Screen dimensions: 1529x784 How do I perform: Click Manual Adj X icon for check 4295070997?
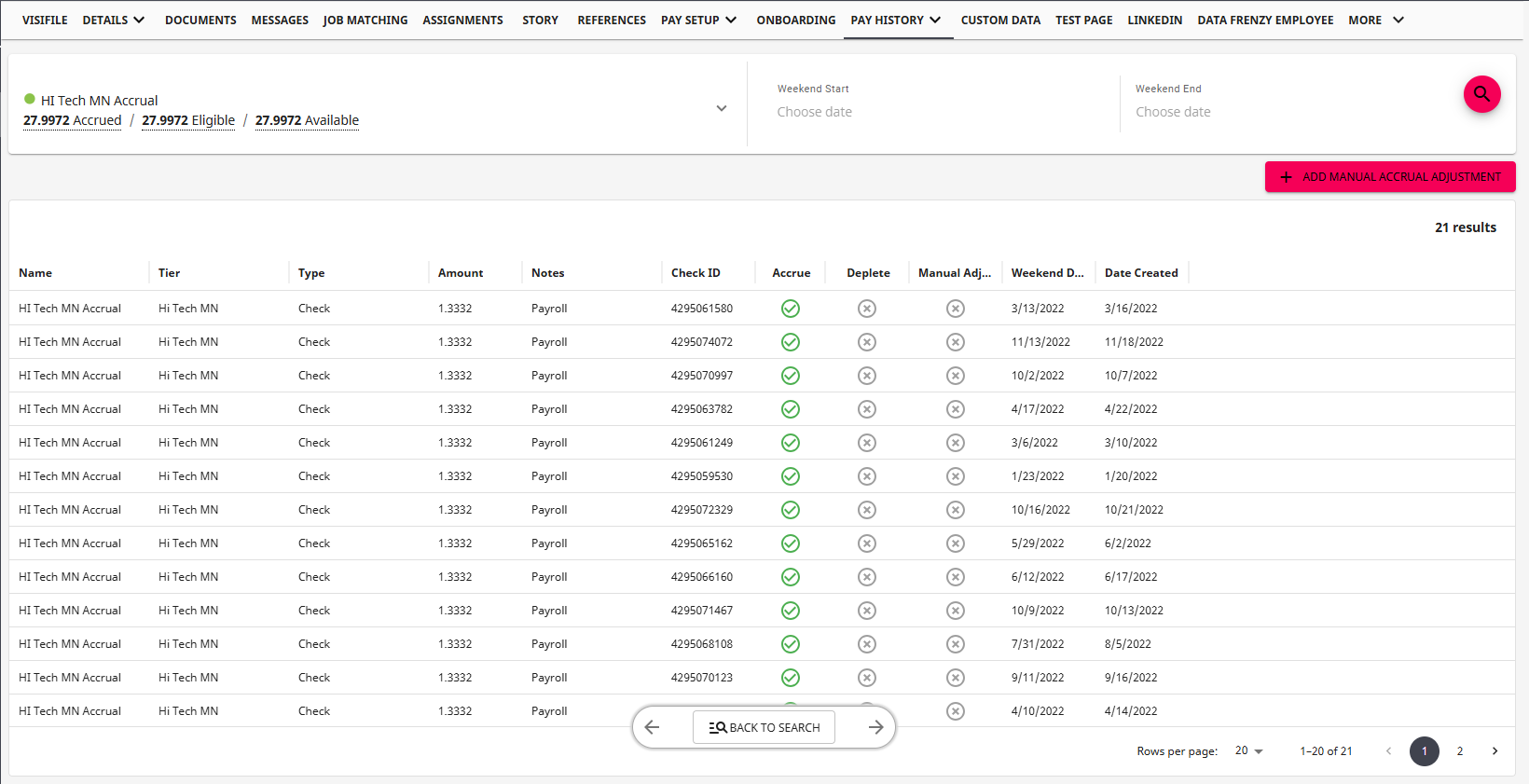click(x=956, y=376)
